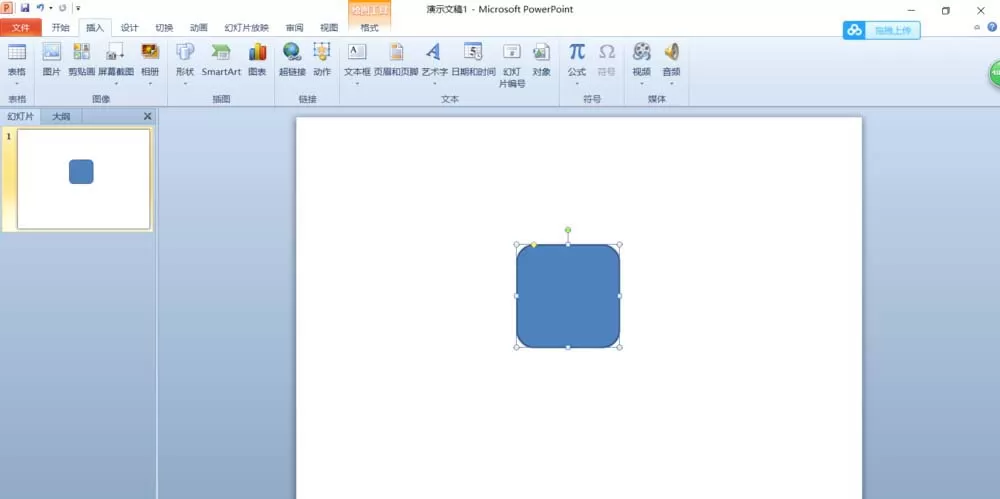Expand the 视频 dropdown arrow
1000x499 pixels.
[642, 83]
